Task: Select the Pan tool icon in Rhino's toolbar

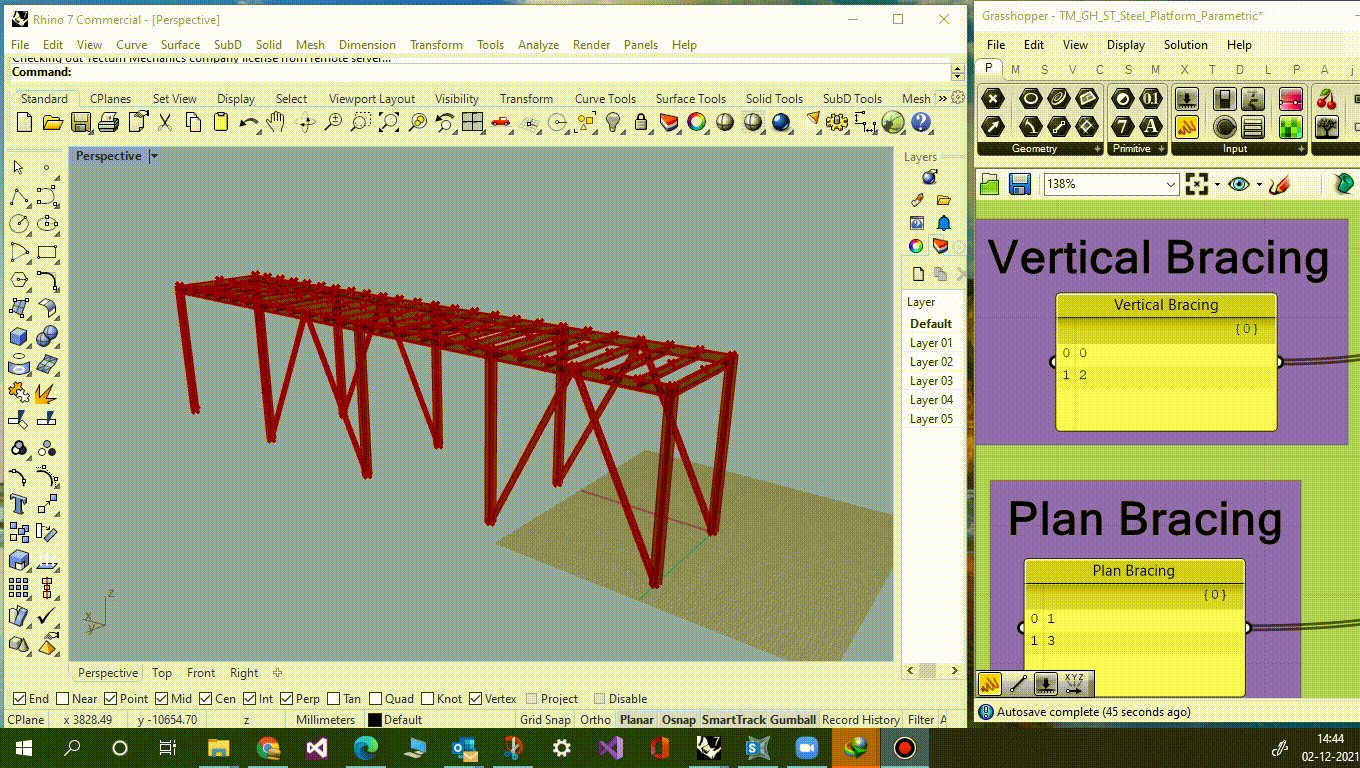Action: coord(276,122)
